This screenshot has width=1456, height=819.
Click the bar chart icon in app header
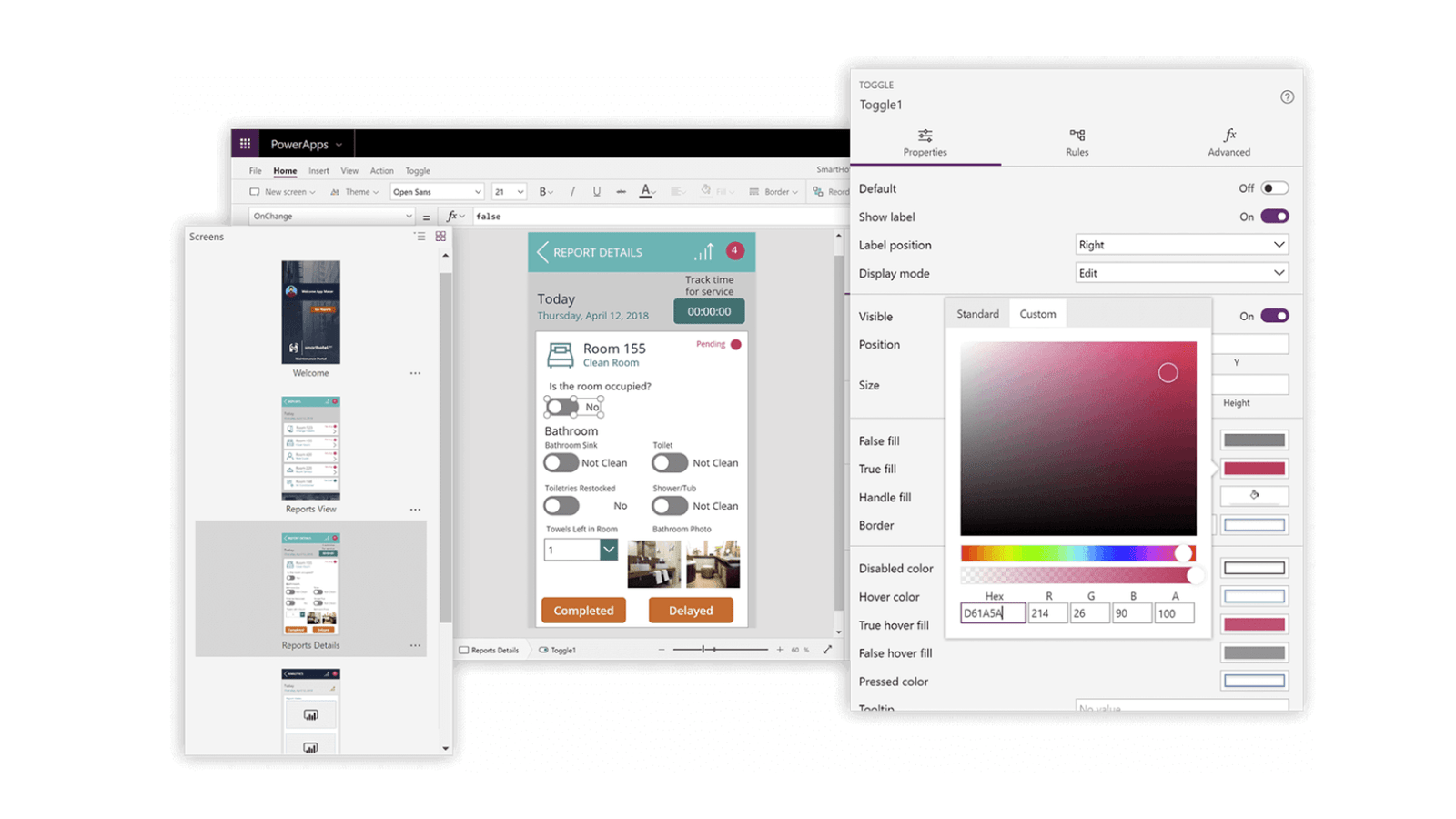704,251
